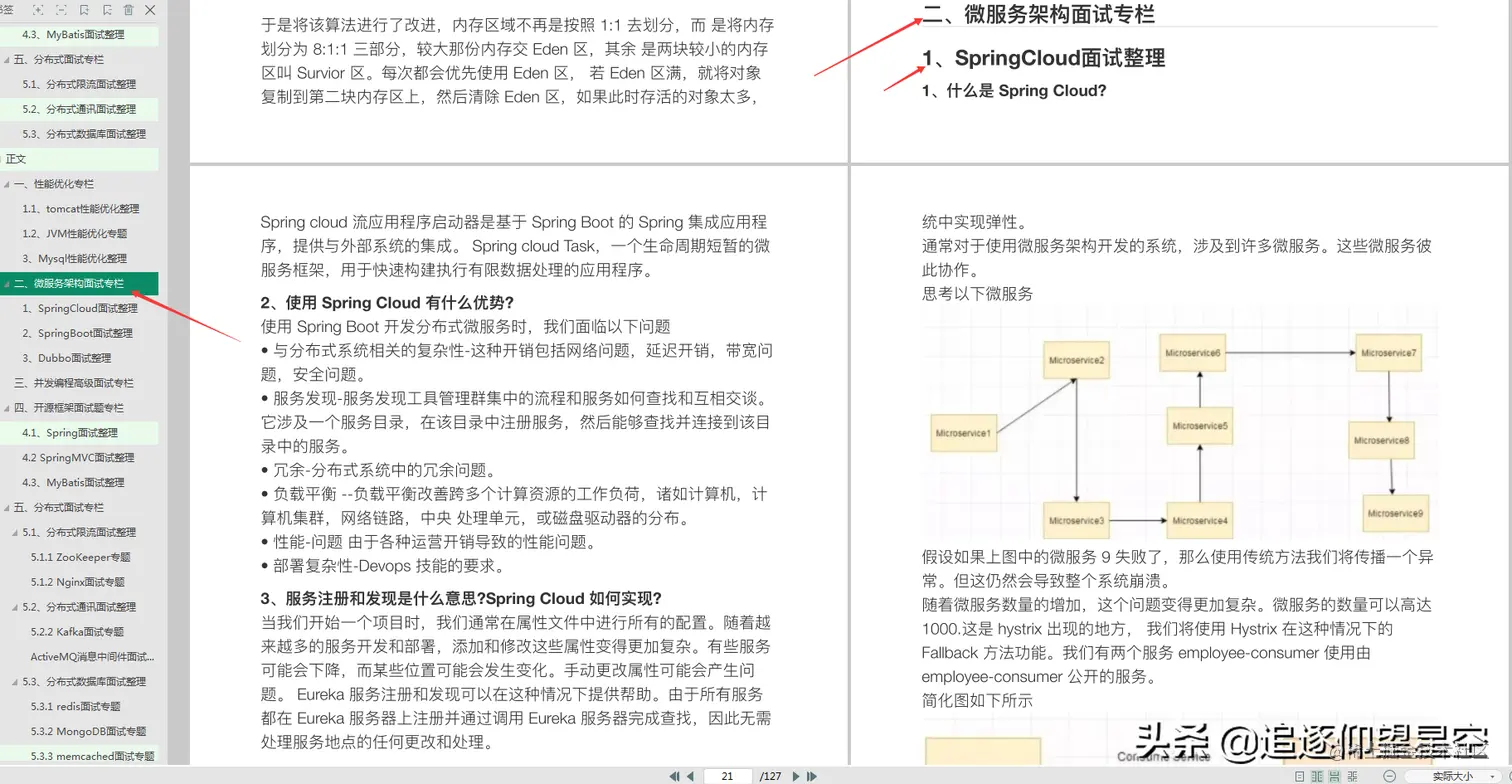Enable continuous scrolling view mode
Image resolution: width=1512 pixels, height=784 pixels.
point(1333,776)
